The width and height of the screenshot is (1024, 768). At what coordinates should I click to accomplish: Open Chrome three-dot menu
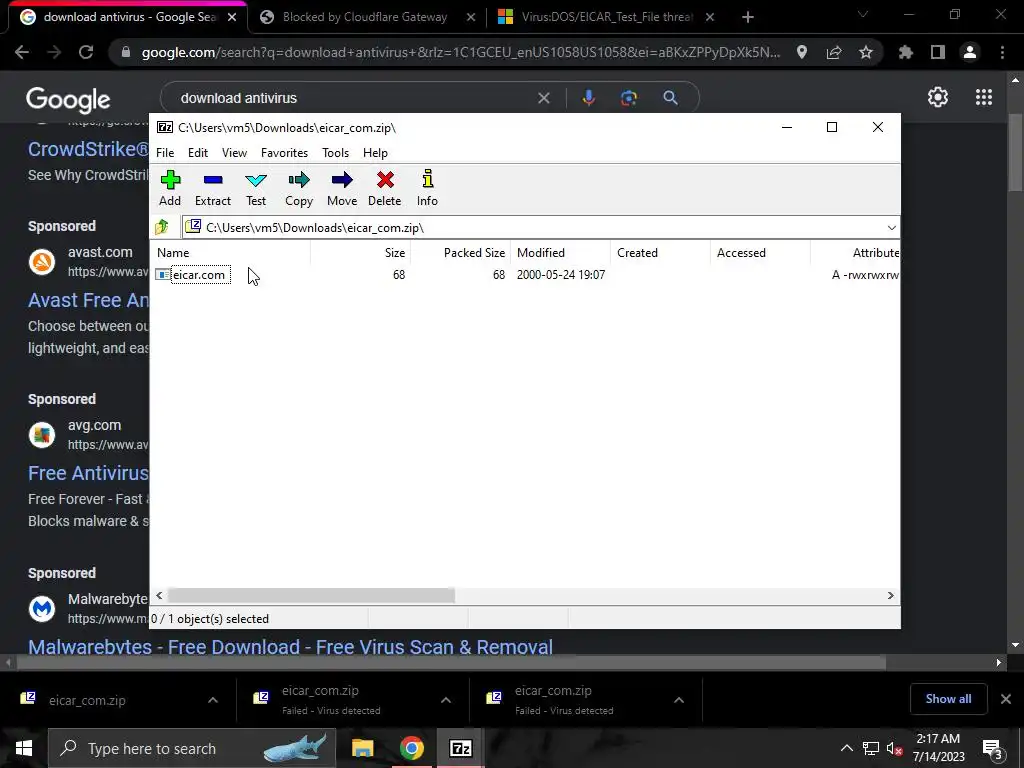tap(1002, 52)
